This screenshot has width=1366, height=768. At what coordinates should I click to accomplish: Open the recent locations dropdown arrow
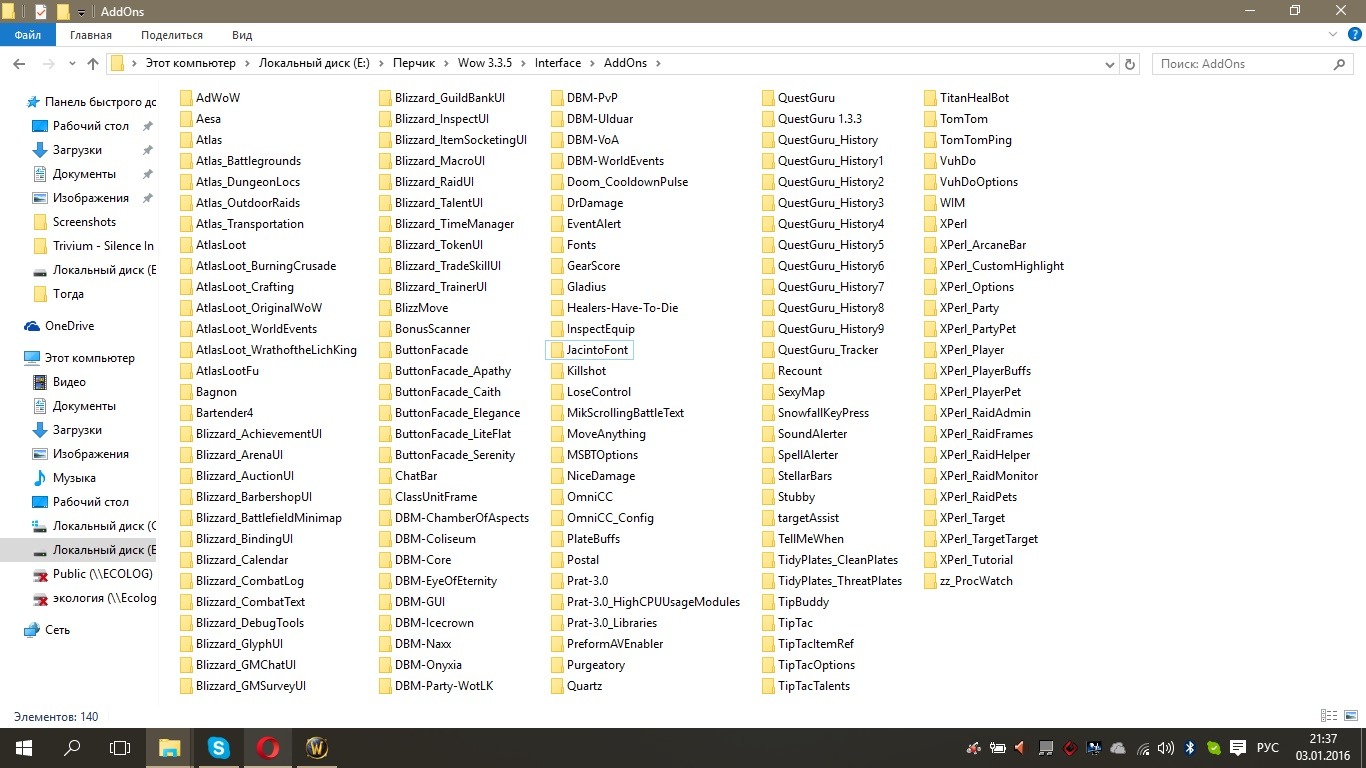click(x=70, y=64)
